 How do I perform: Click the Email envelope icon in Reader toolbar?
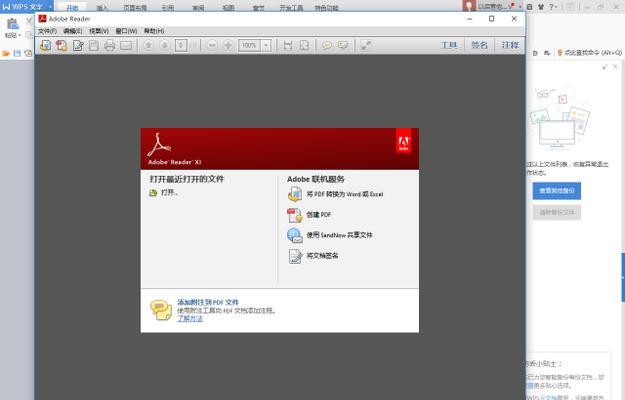(x=126, y=45)
